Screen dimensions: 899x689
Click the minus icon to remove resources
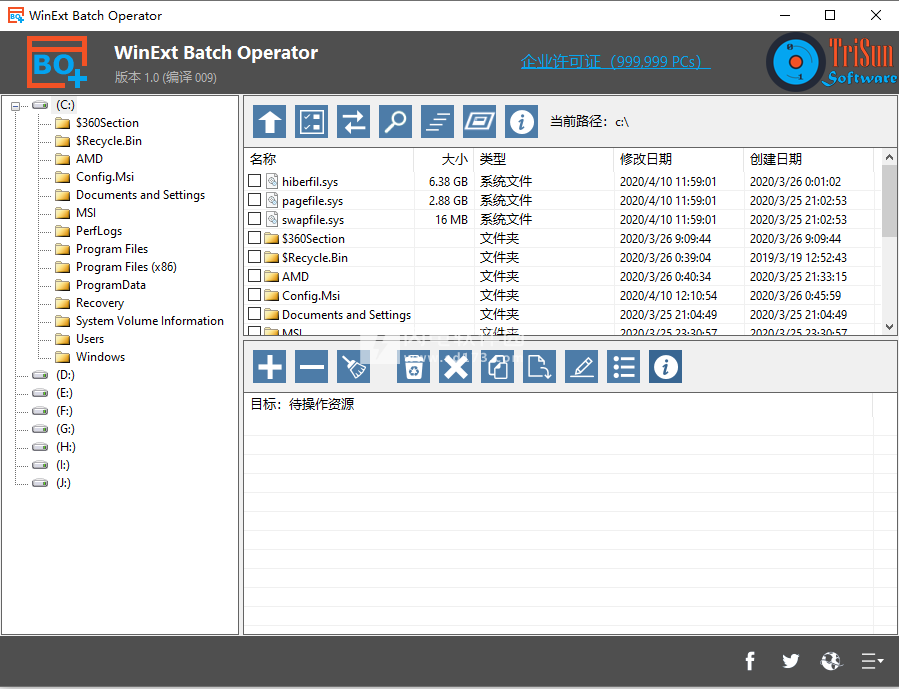click(311, 366)
